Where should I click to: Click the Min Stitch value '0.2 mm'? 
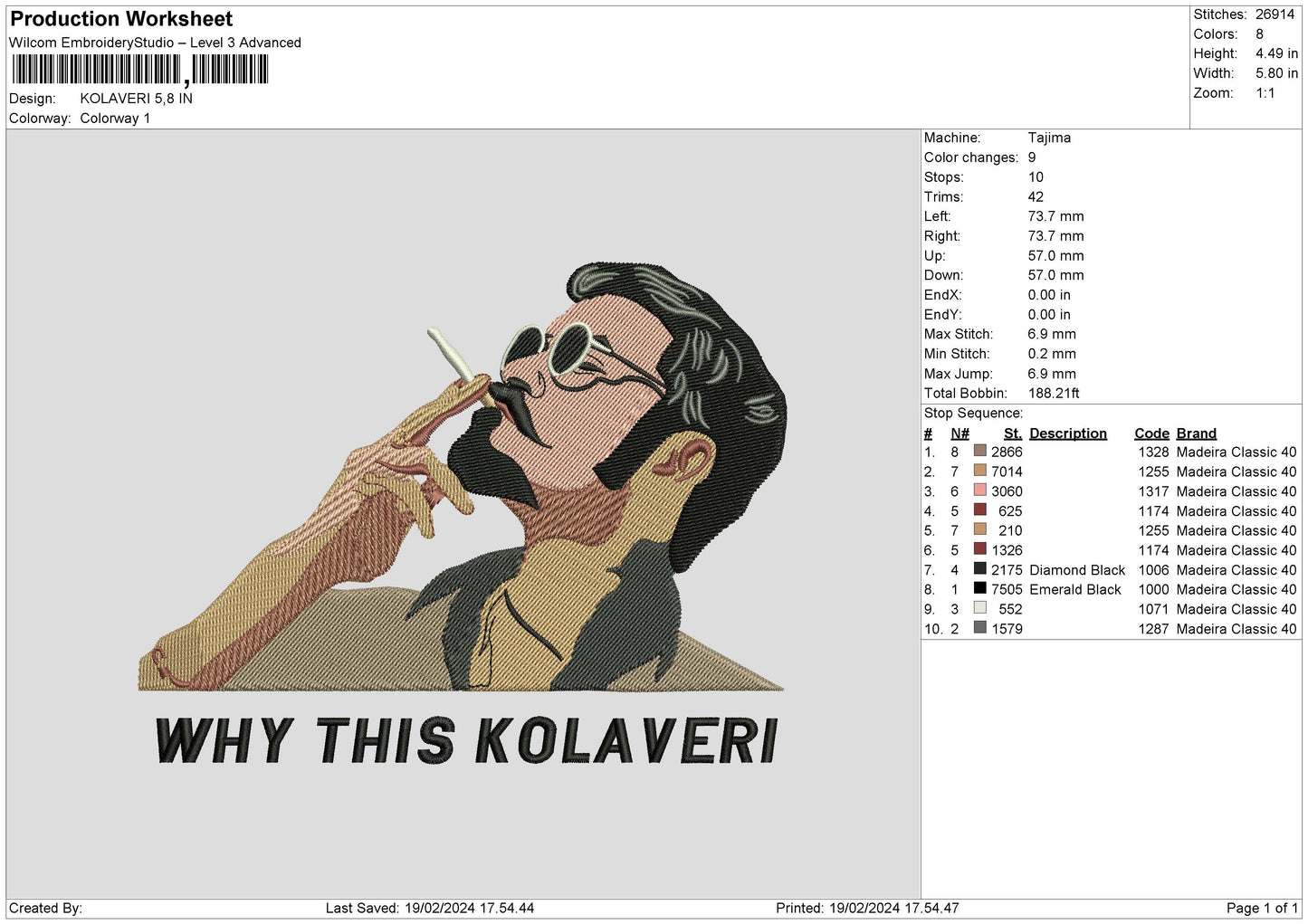click(x=1052, y=354)
